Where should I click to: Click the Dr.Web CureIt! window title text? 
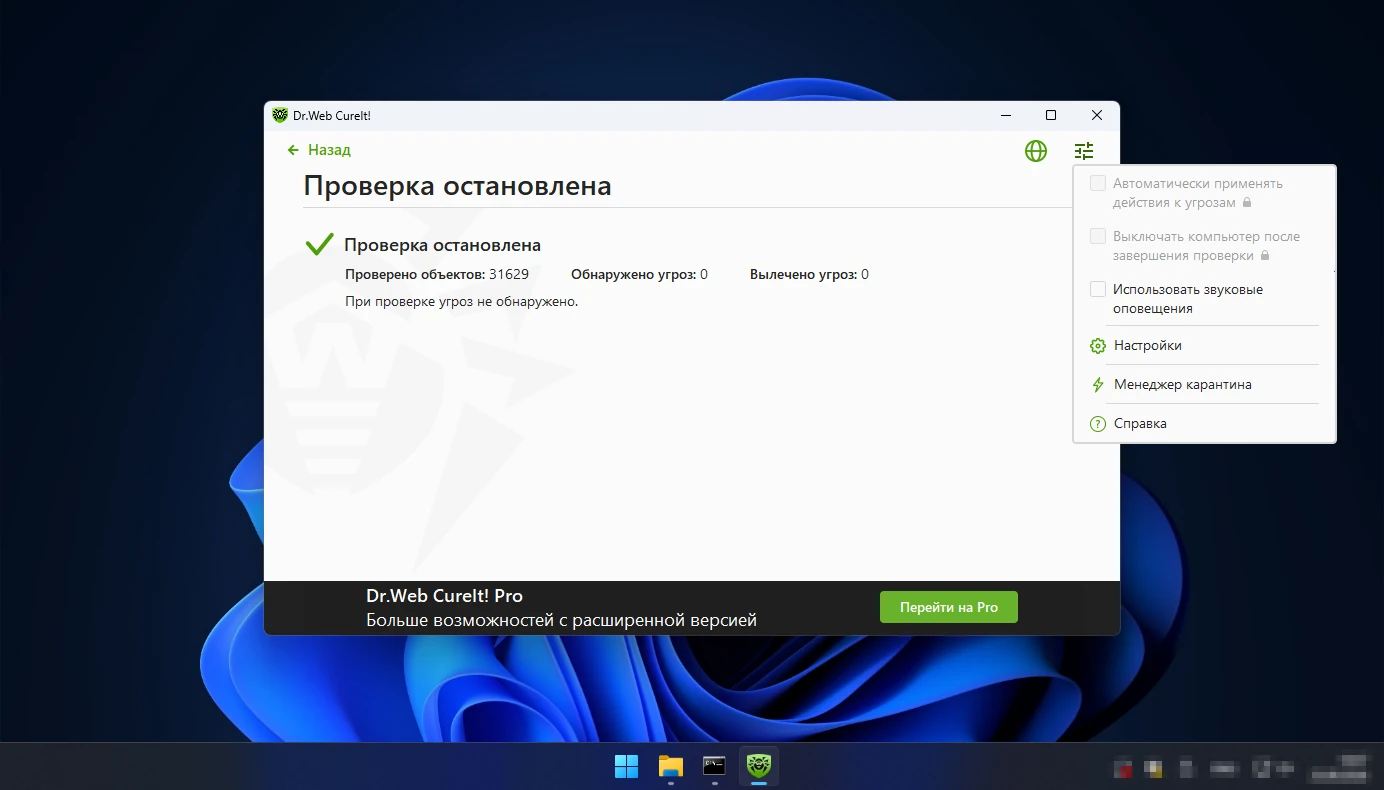332,116
